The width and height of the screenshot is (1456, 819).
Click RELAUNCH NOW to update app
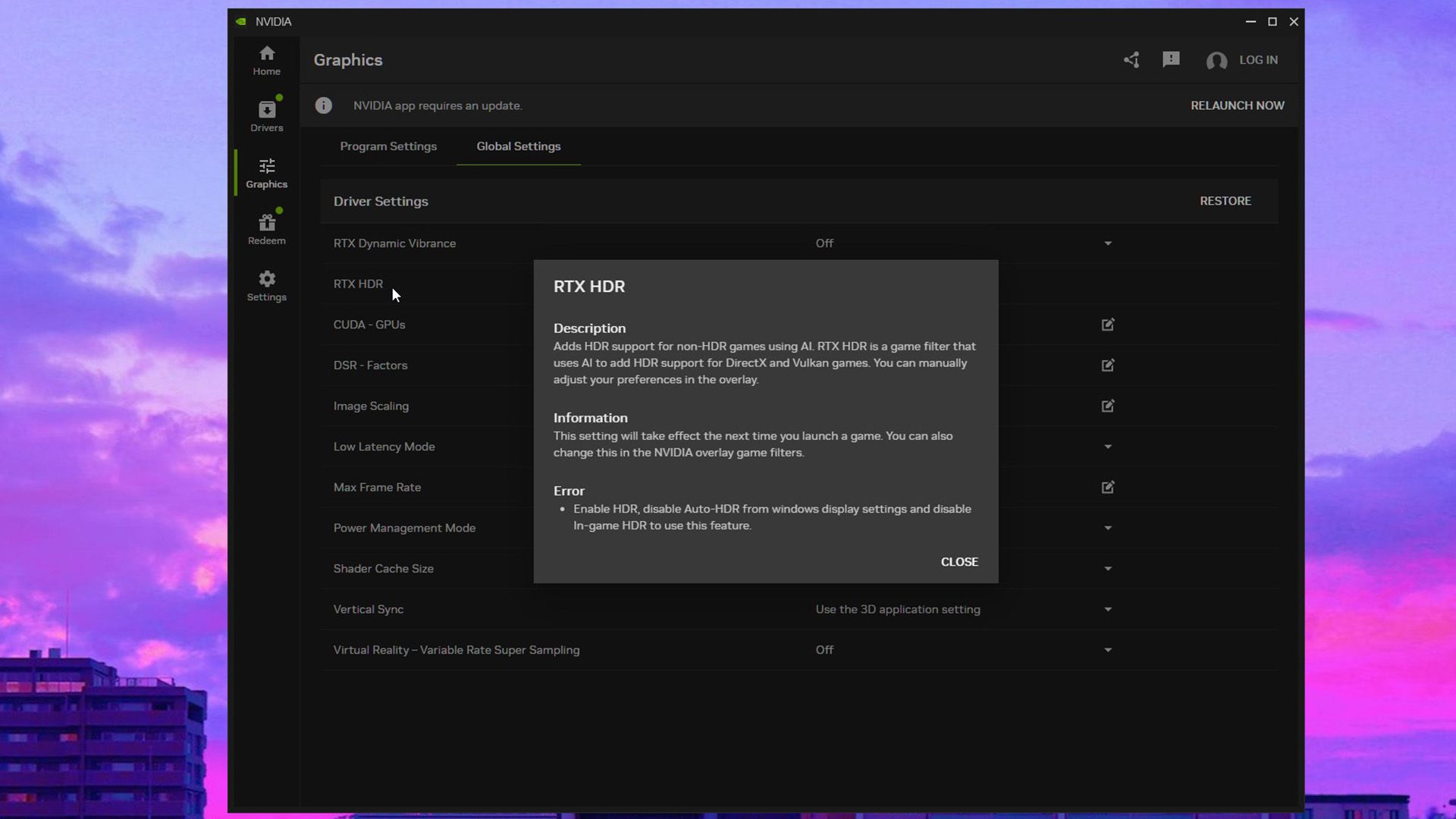point(1237,105)
